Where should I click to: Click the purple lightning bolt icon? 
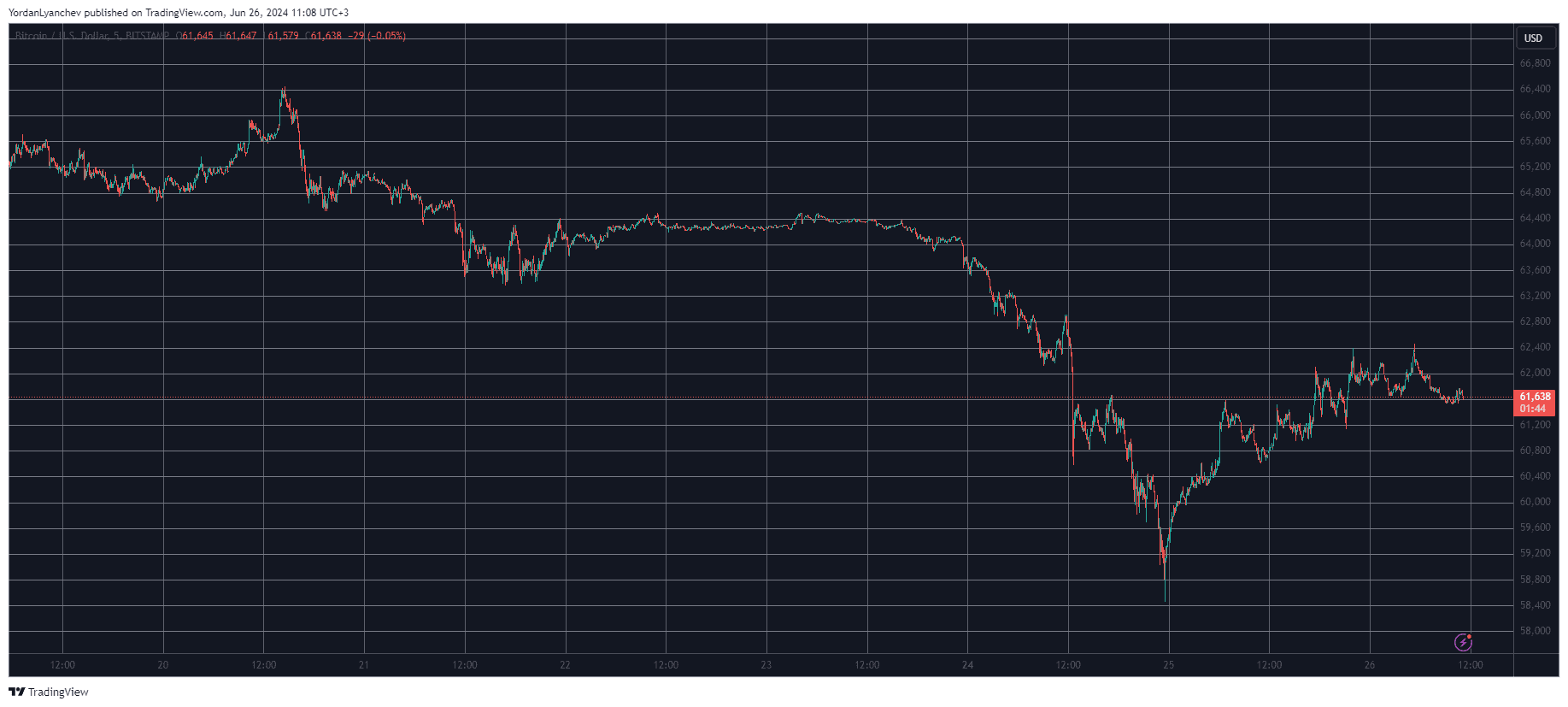point(1463,642)
